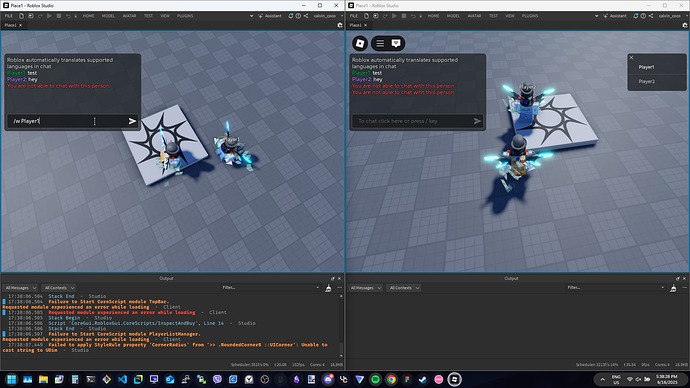Open the FILE menu in left Studio window
Viewport: 690px width, 388px height.
point(9,16)
